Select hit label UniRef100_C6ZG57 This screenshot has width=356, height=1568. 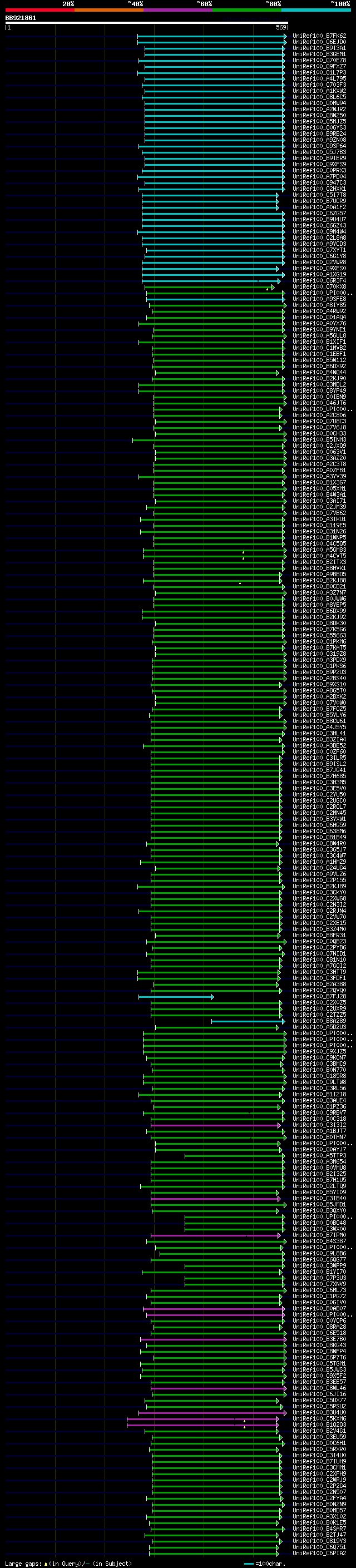click(319, 213)
